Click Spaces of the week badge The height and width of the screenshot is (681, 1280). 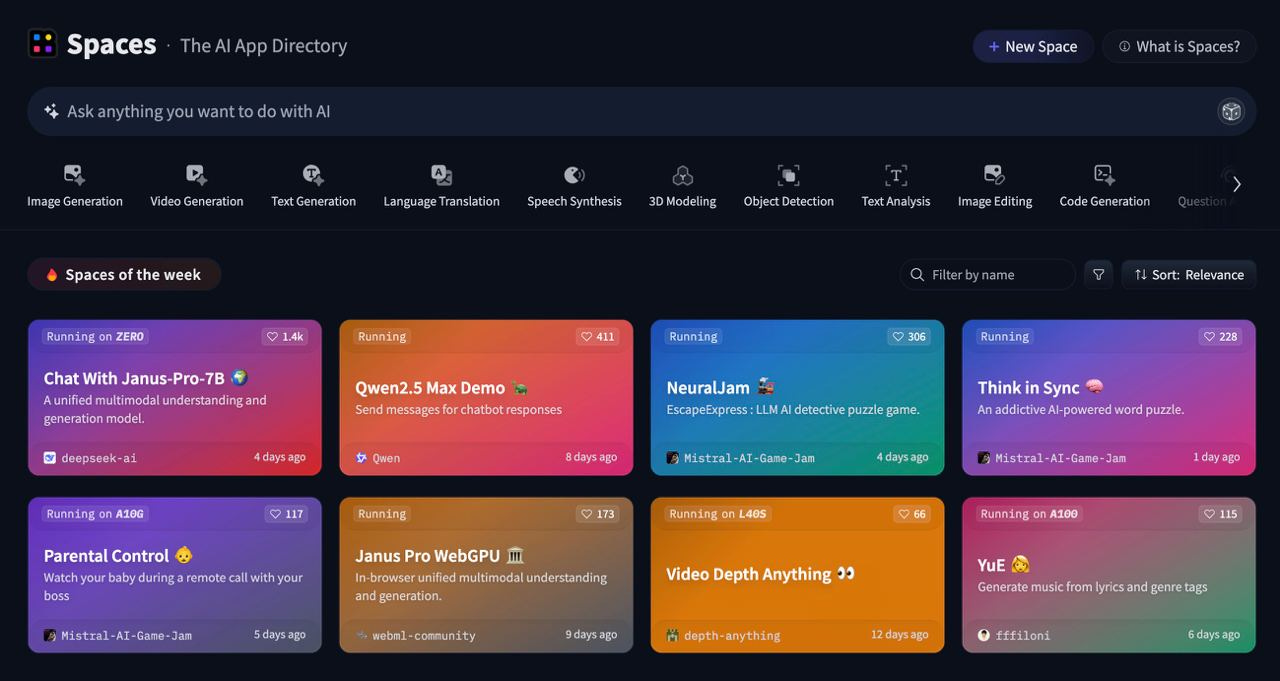[x=124, y=274]
